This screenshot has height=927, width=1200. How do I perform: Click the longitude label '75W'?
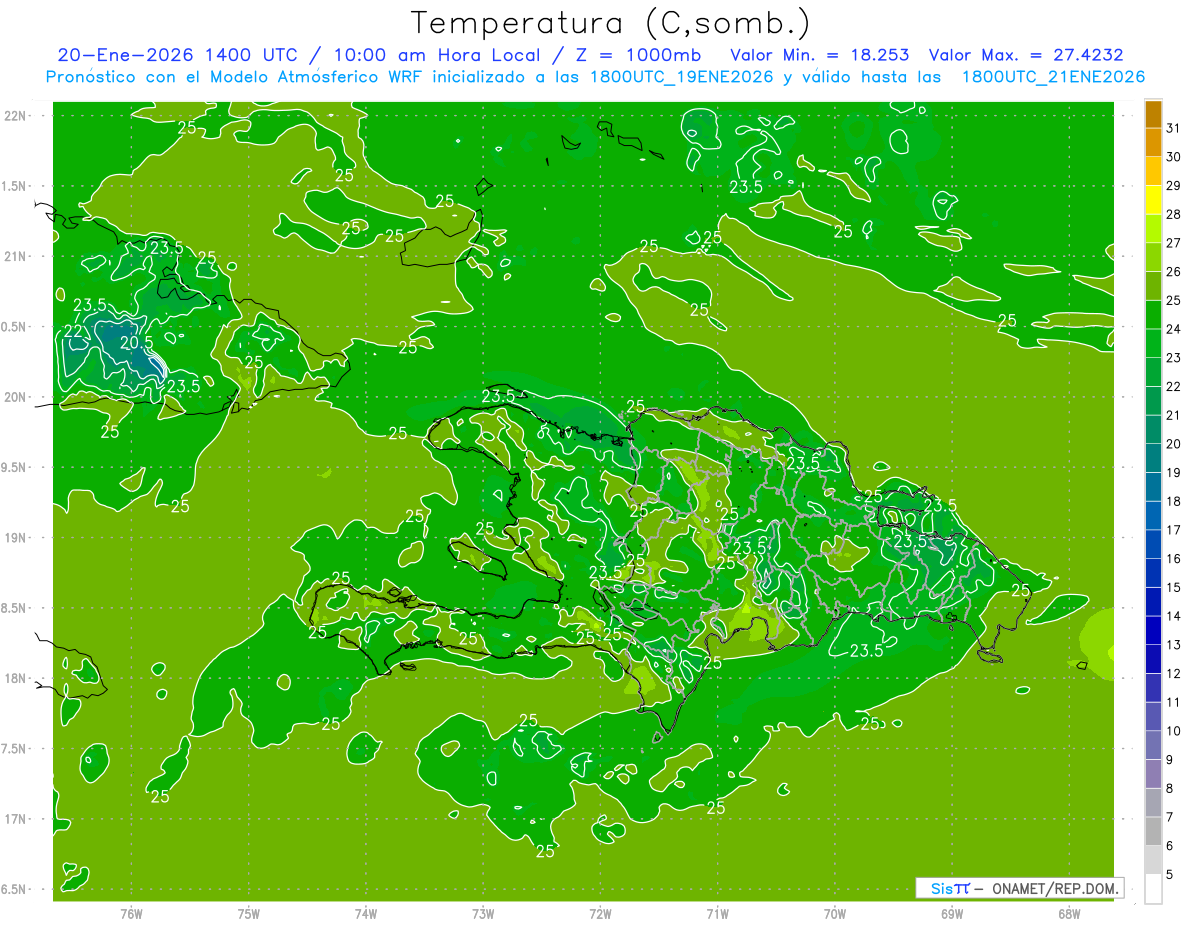tap(248, 913)
